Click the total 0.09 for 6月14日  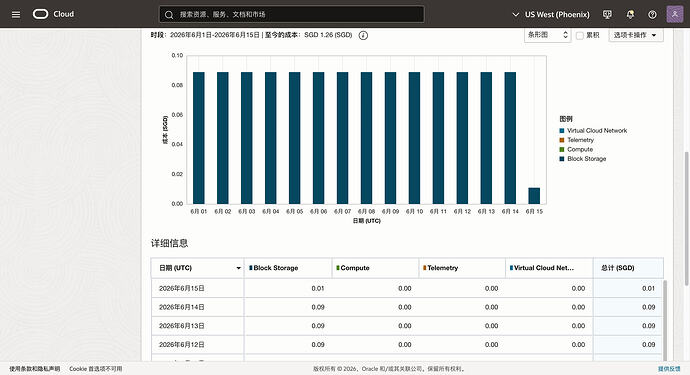pos(648,307)
